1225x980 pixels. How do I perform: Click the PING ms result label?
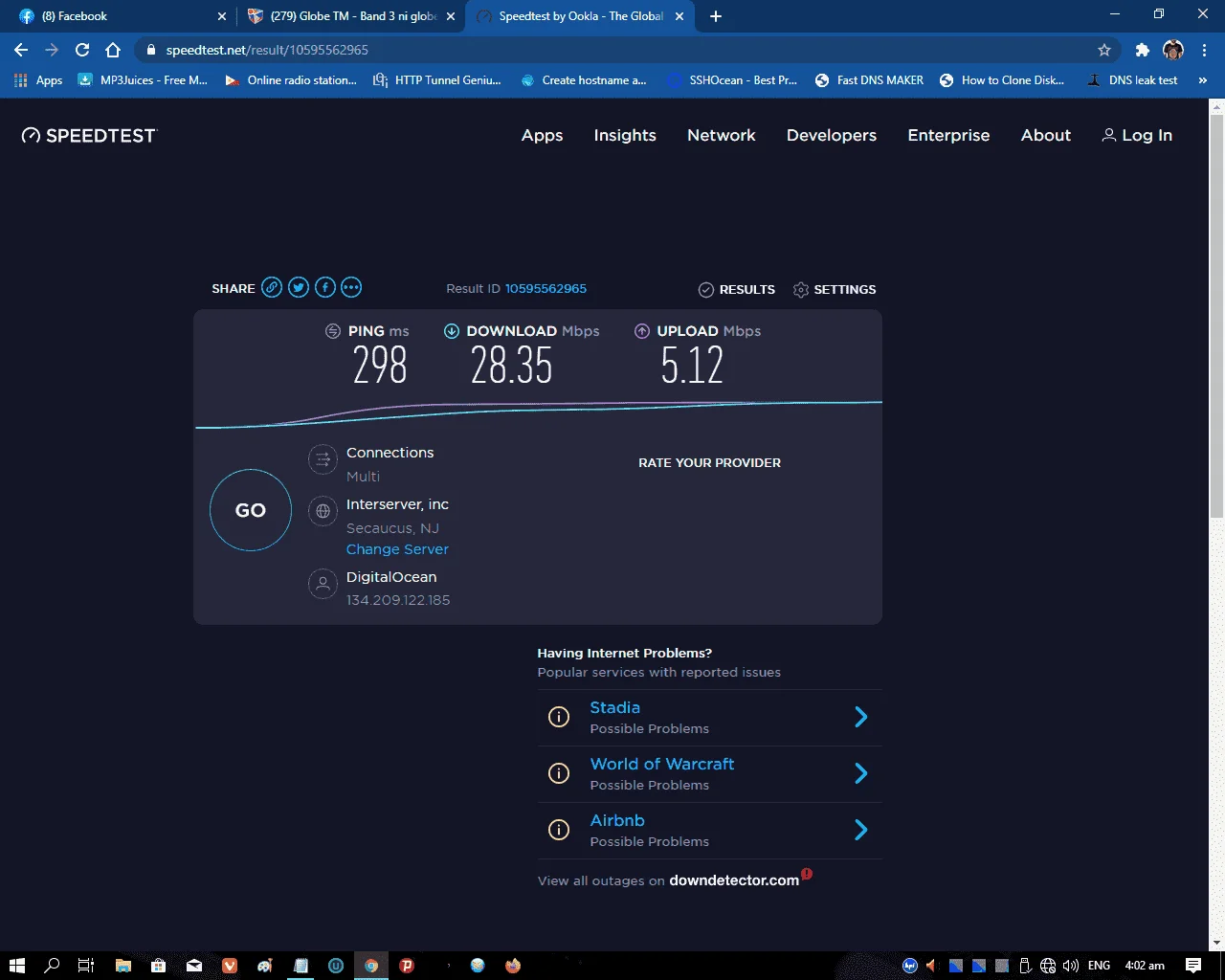(x=378, y=331)
